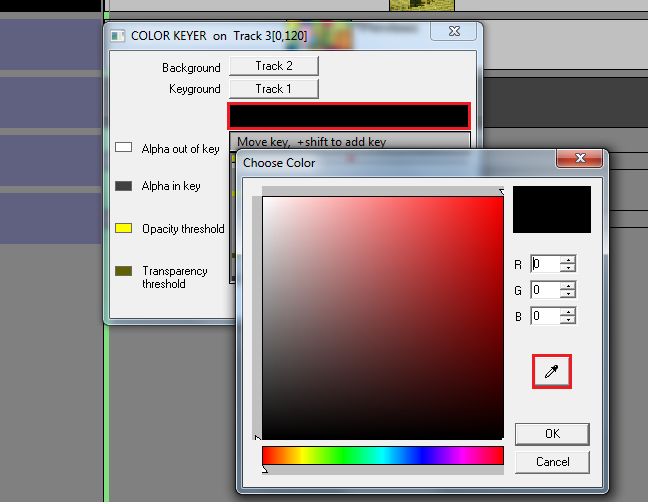Increase the G value with stepper

[568, 286]
